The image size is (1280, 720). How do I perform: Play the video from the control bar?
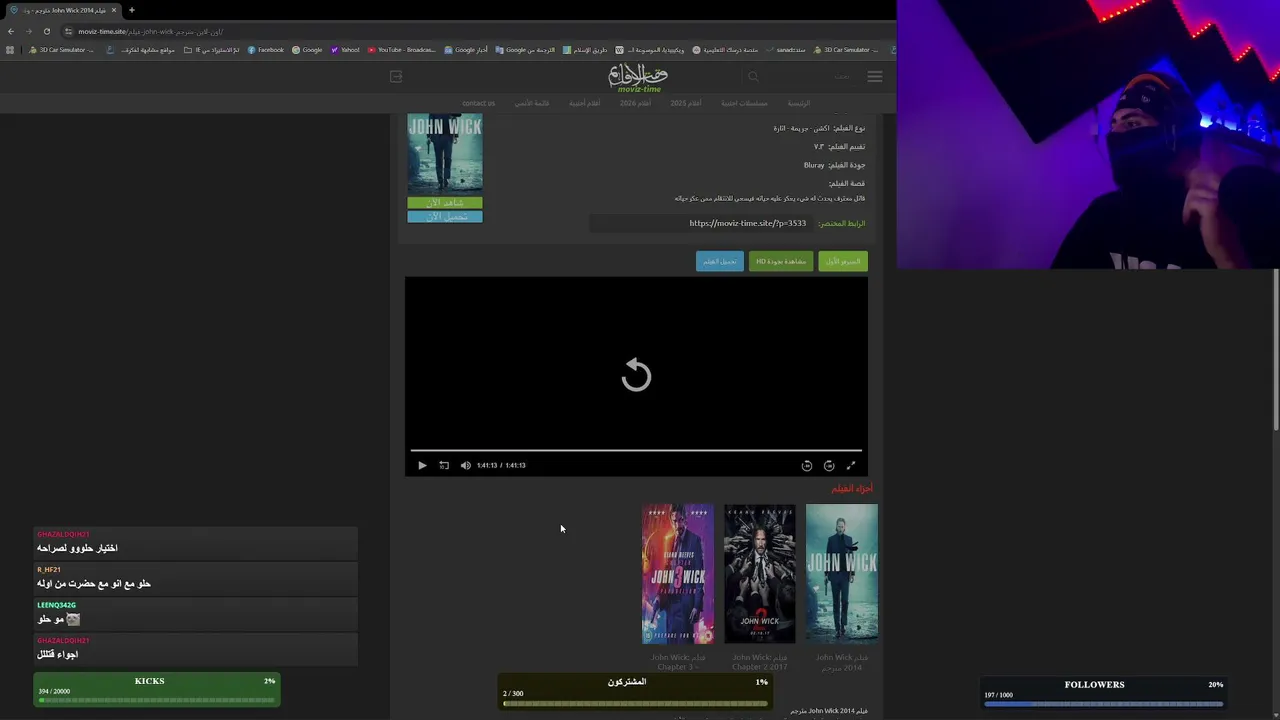click(x=422, y=465)
